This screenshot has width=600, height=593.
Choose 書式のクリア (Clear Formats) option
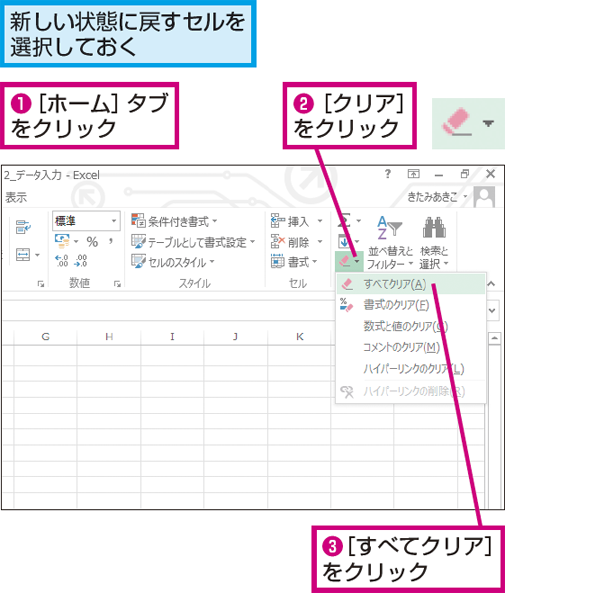pyautogui.click(x=396, y=305)
